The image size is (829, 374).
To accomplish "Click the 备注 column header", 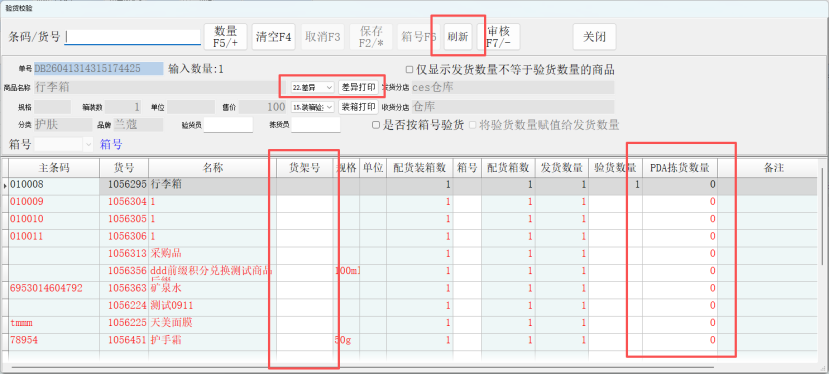I will point(774,168).
